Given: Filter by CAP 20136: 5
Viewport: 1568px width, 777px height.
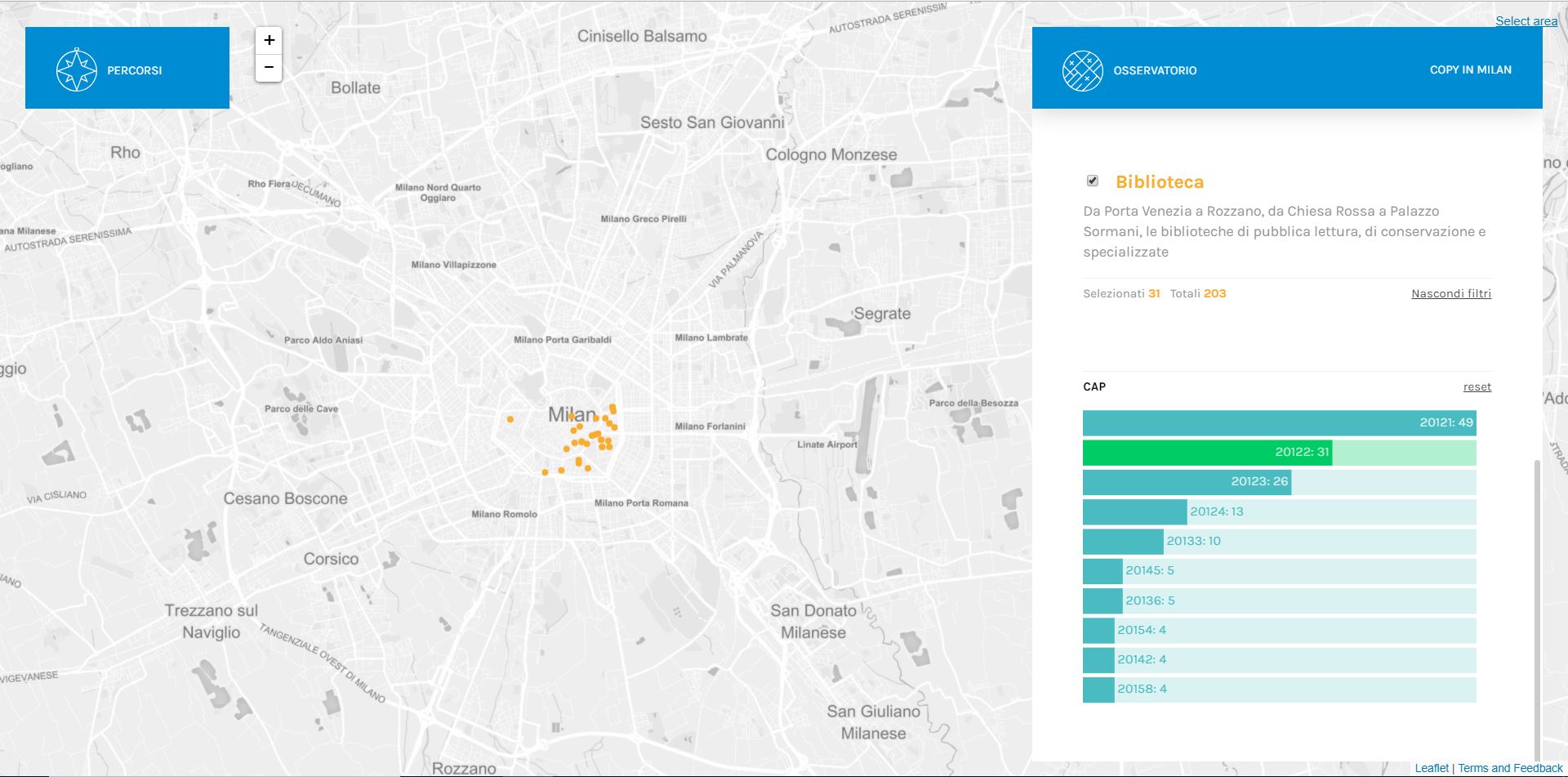Looking at the screenshot, I should [x=1279, y=601].
